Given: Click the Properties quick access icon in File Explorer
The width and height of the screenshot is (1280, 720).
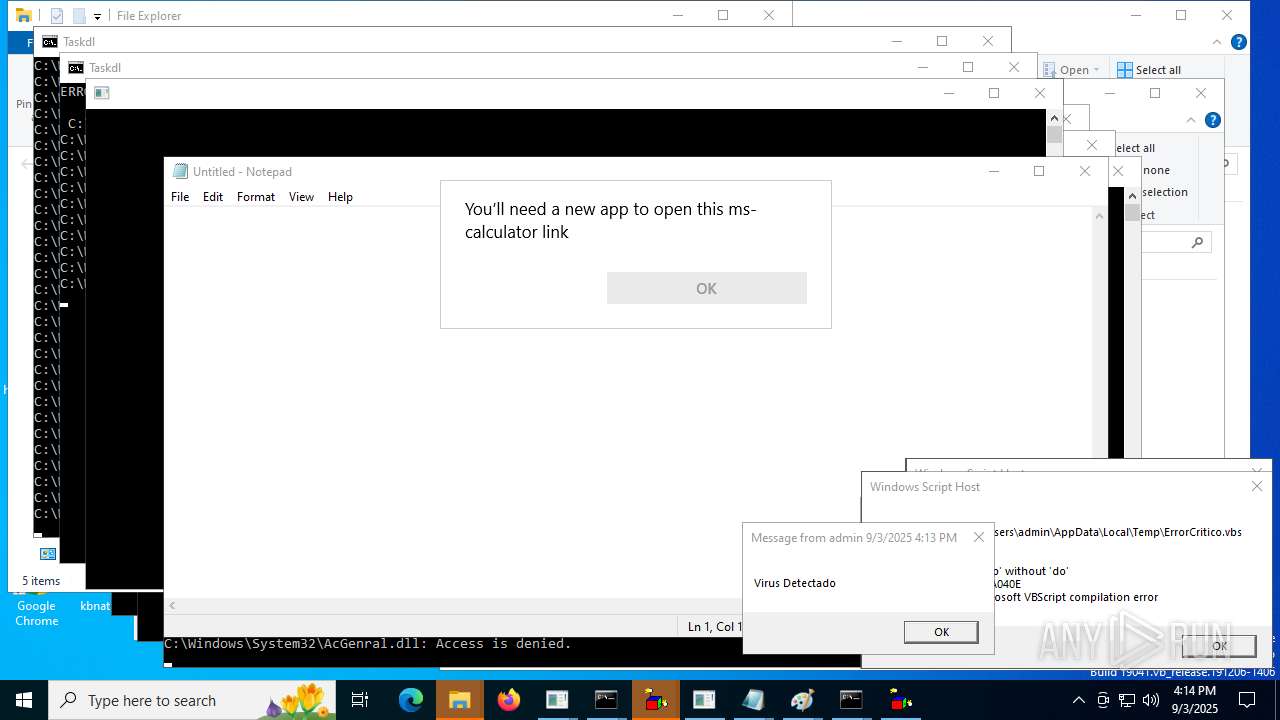Looking at the screenshot, I should (57, 16).
